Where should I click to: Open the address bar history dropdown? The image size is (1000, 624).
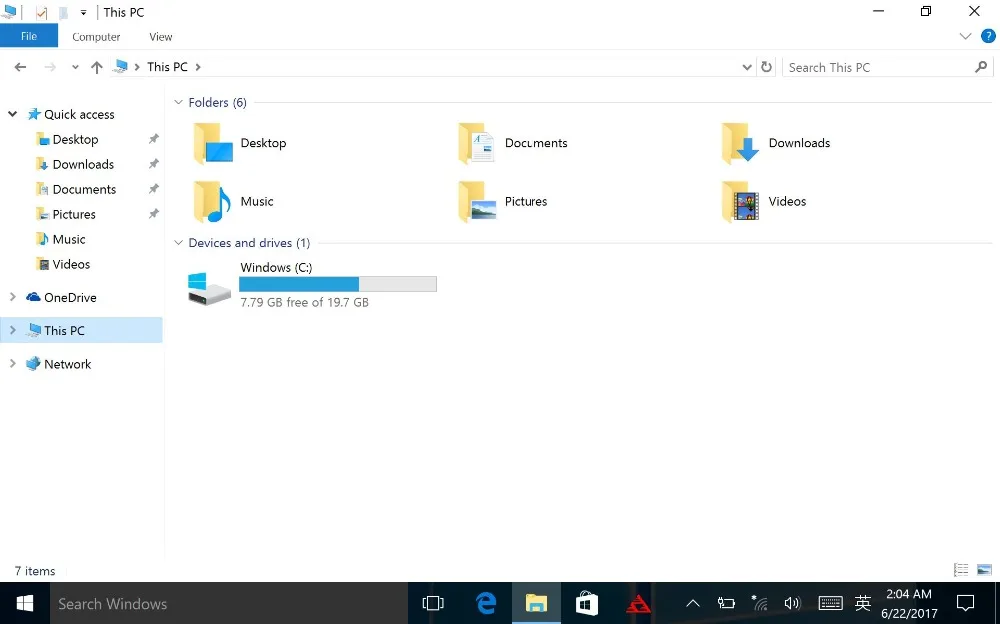pyautogui.click(x=747, y=67)
